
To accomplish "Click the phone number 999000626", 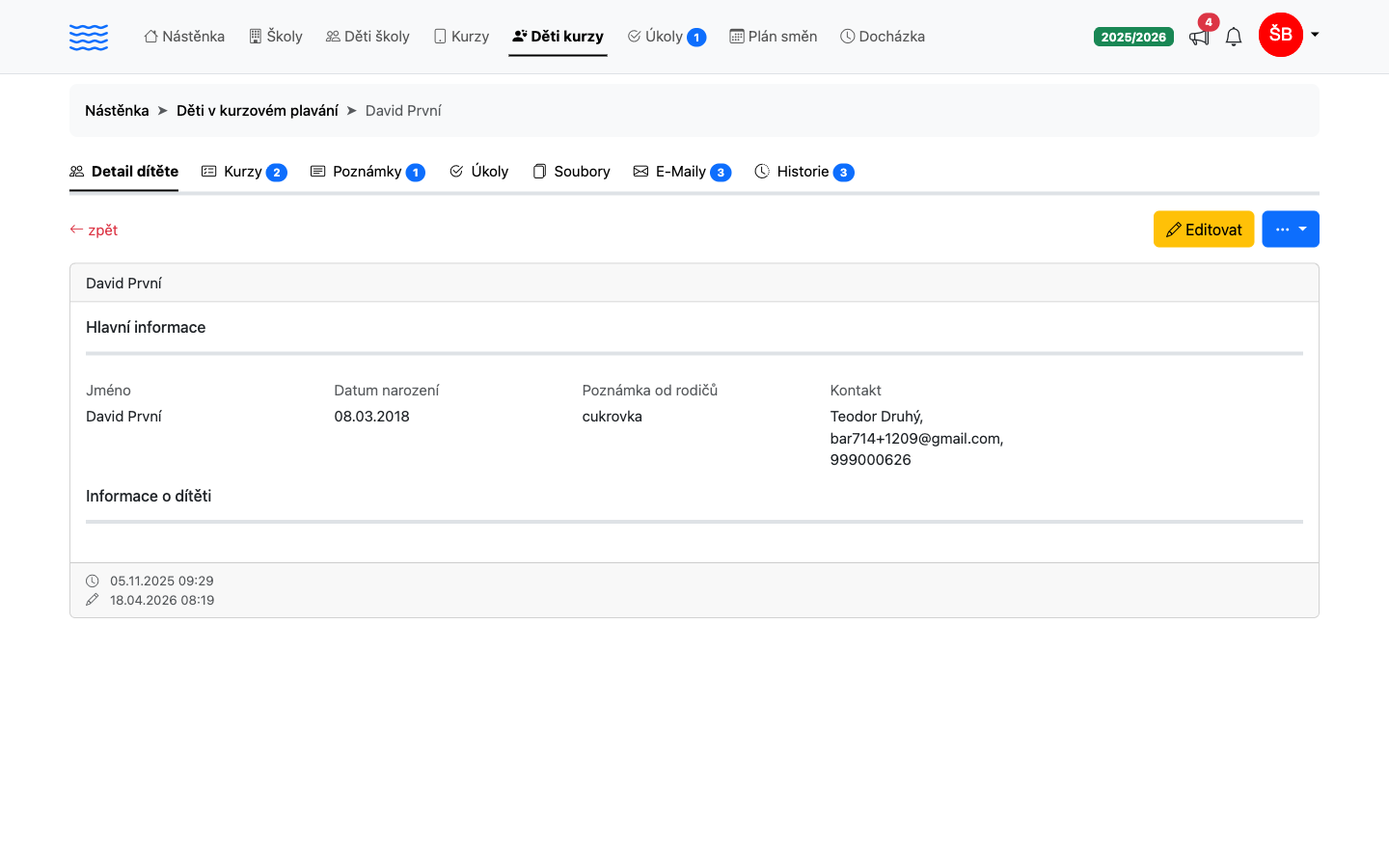I will coord(871,460).
